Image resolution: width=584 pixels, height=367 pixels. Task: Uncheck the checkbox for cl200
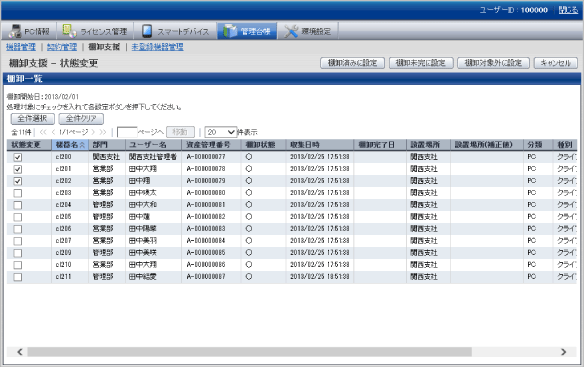[x=18, y=157]
